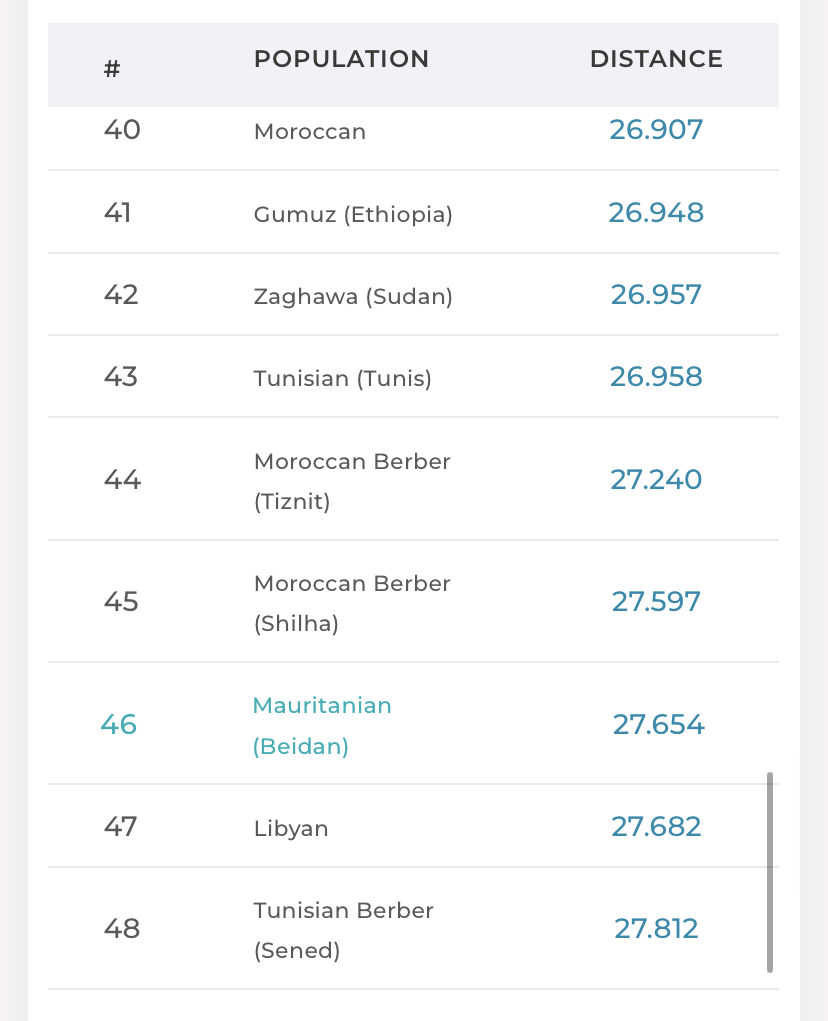This screenshot has height=1021, width=828.
Task: Choose the Tunisian (Tunis) population
Action: 342,378
